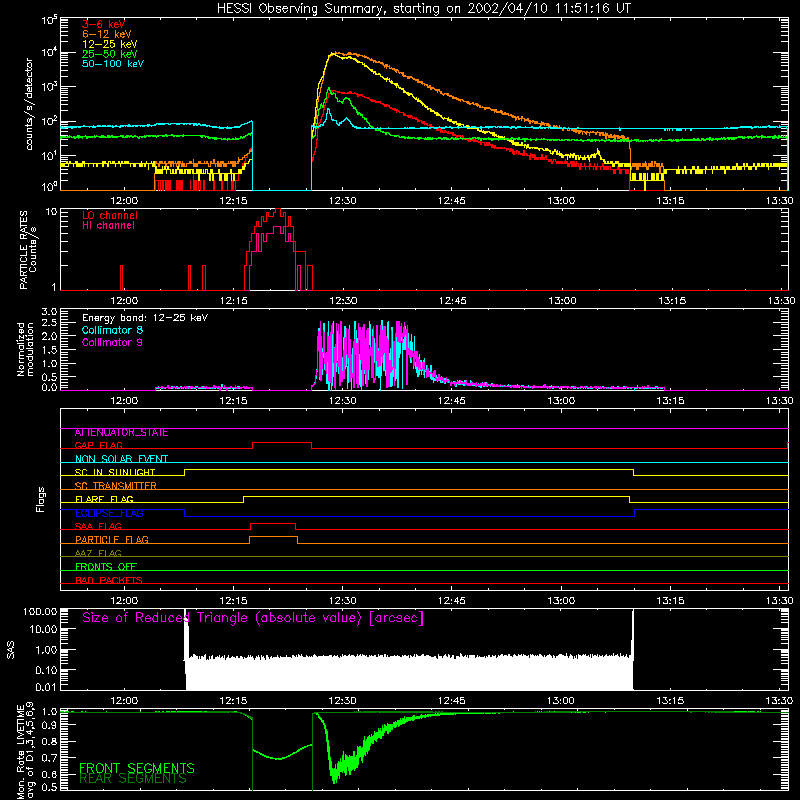Click the 12:30 tick label under counts plot
This screenshot has width=800, height=800.
coord(342,201)
